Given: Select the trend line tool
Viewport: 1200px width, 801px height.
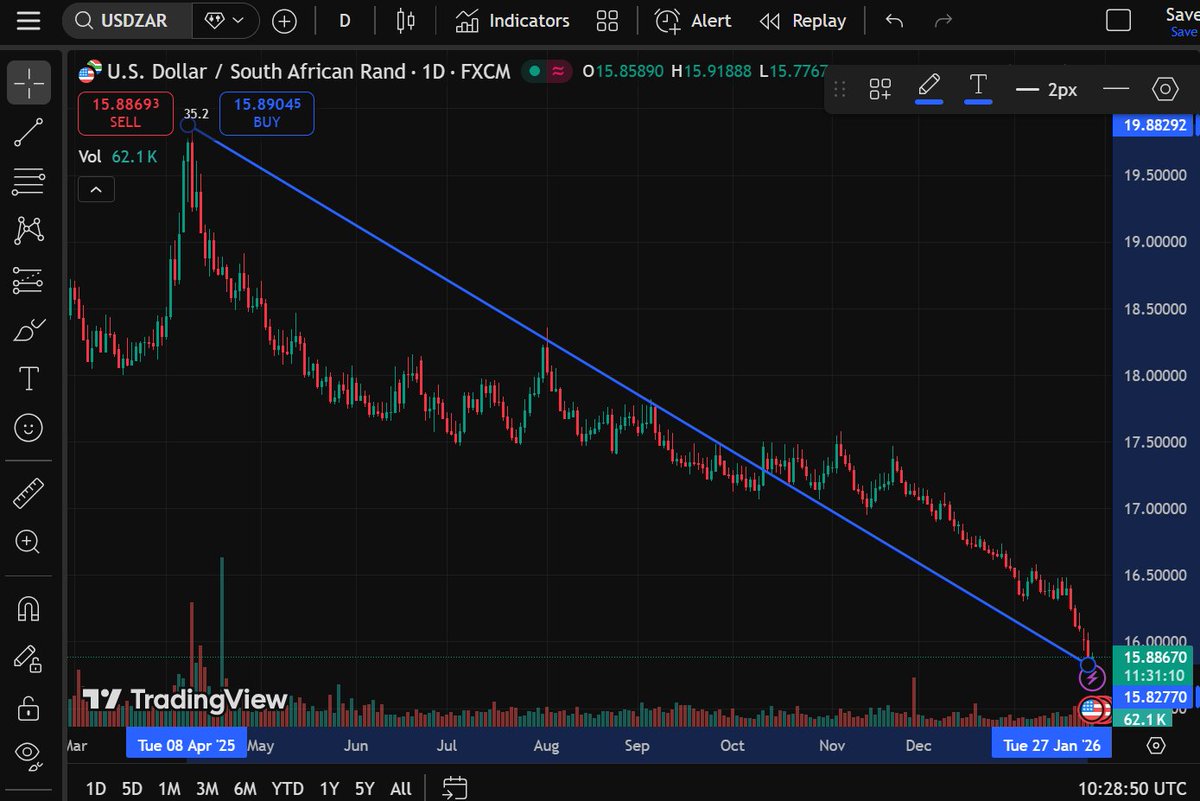Looking at the screenshot, I should pyautogui.click(x=29, y=133).
